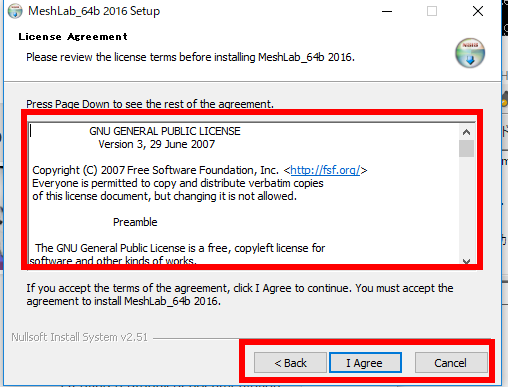Screen dimensions: 508x387
Task: Click the 'MeshLab_64b 2016 Setup' window title
Action: coord(94,11)
